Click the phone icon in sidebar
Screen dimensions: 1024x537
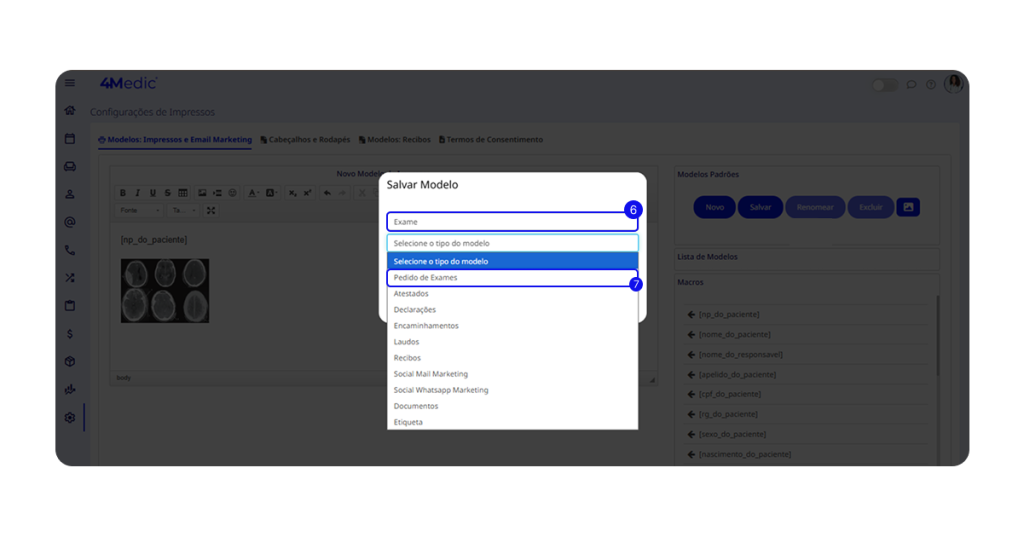click(70, 250)
